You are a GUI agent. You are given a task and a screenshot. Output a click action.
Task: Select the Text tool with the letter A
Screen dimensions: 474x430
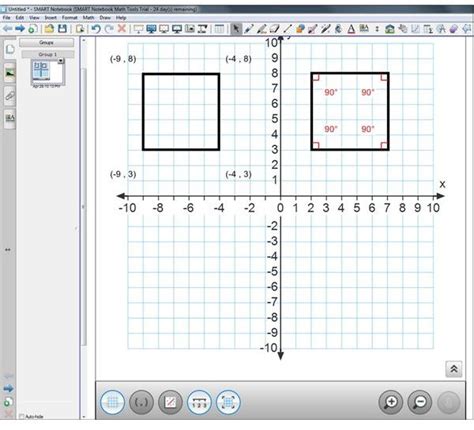(351, 29)
